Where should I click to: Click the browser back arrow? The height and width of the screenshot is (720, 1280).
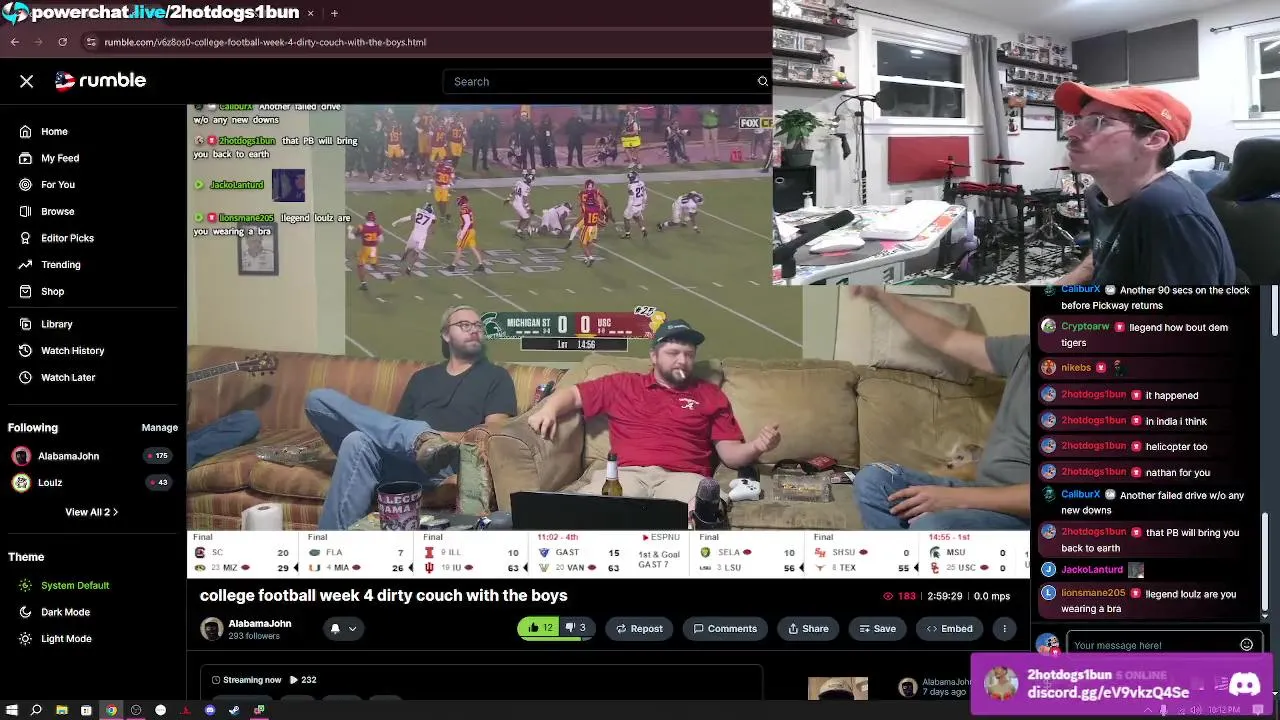(14, 42)
